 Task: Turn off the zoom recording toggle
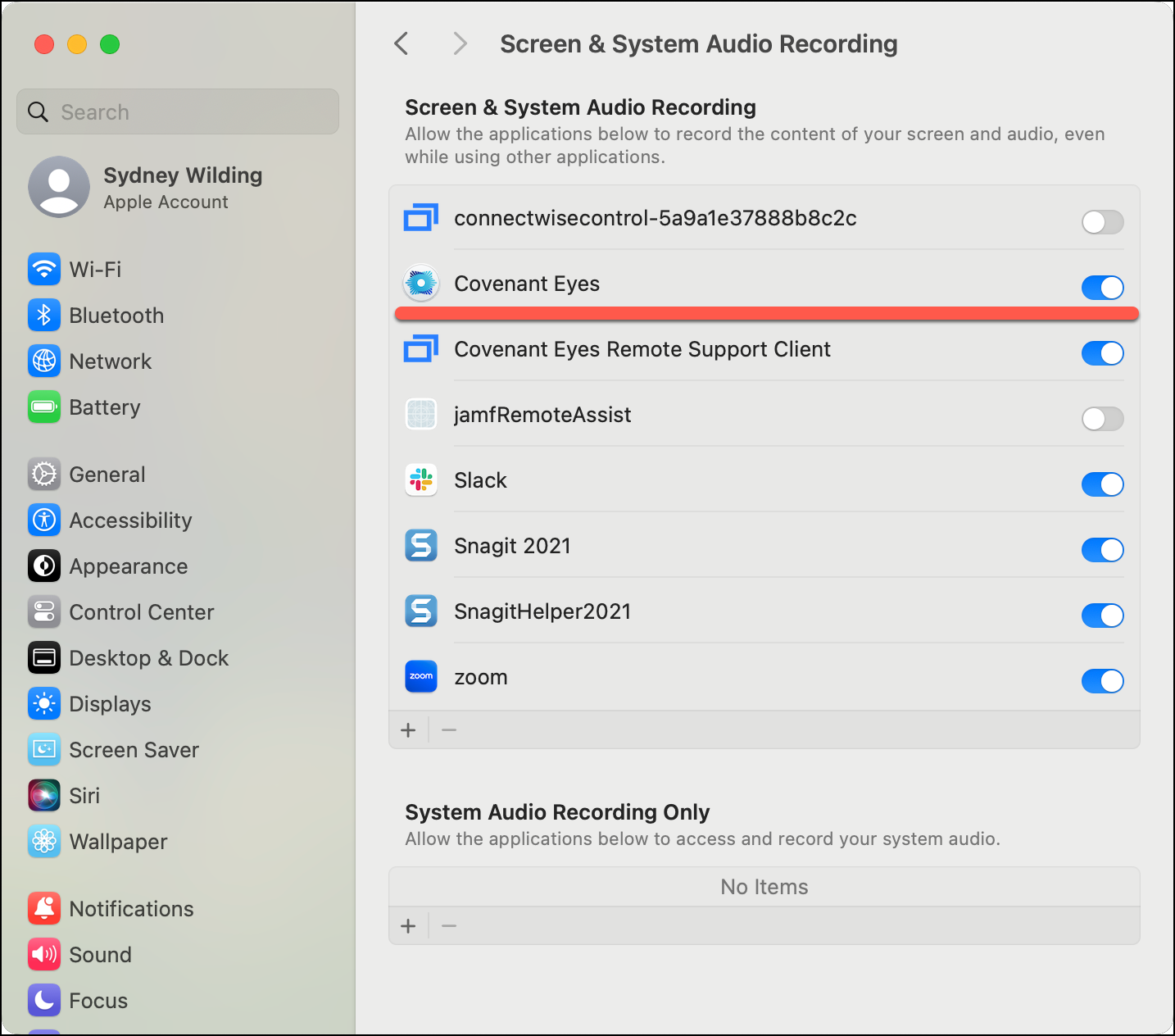[1102, 681]
